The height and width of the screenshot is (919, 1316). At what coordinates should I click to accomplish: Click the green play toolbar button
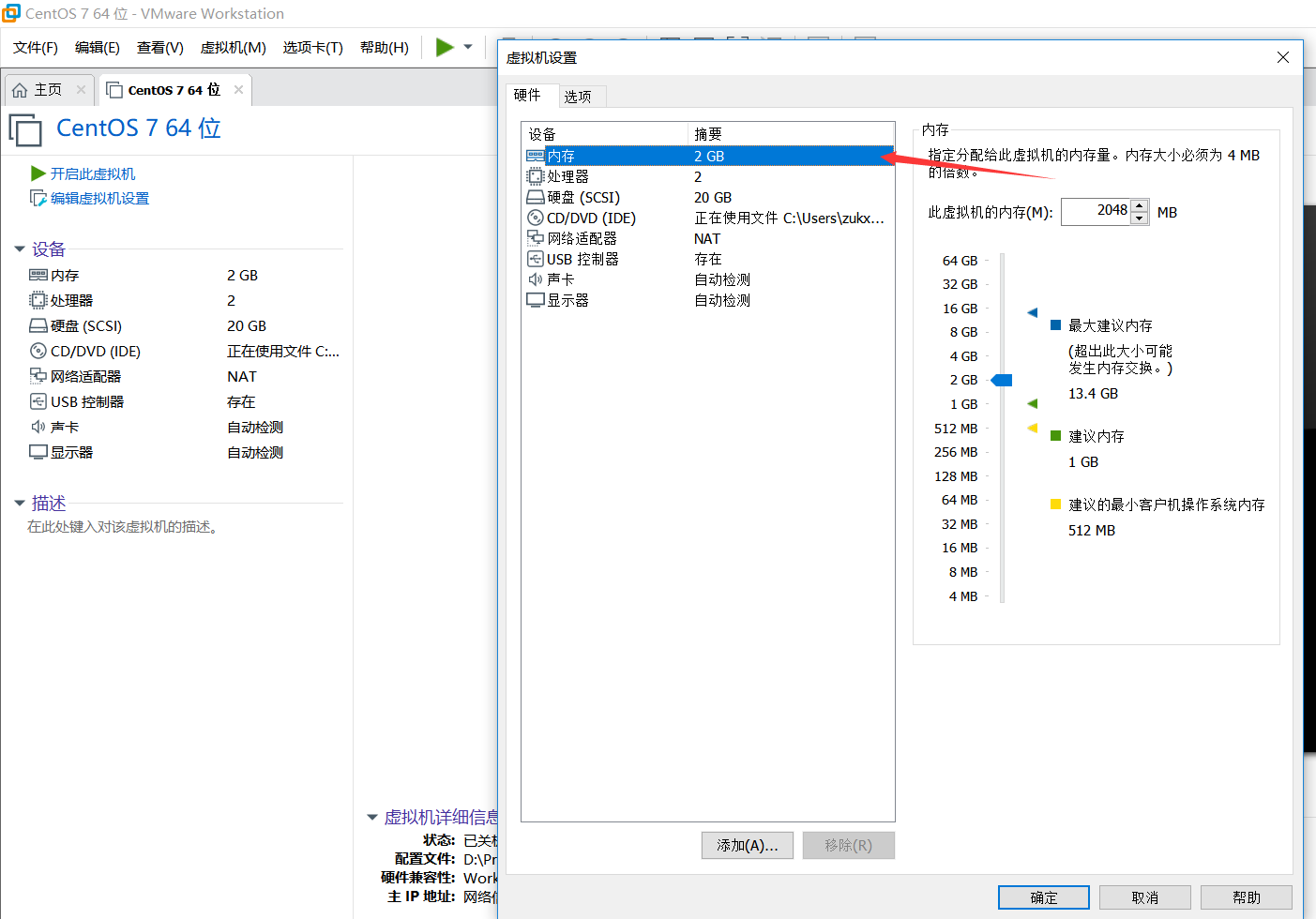445,47
